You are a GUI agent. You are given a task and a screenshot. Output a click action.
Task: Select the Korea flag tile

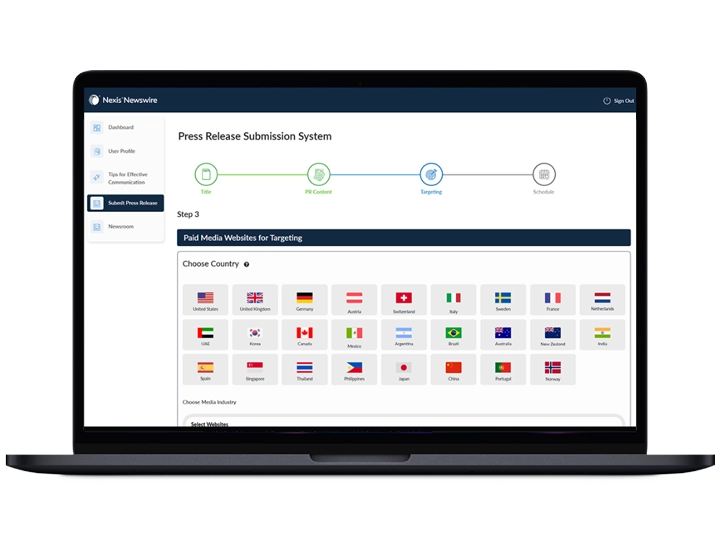(x=255, y=335)
